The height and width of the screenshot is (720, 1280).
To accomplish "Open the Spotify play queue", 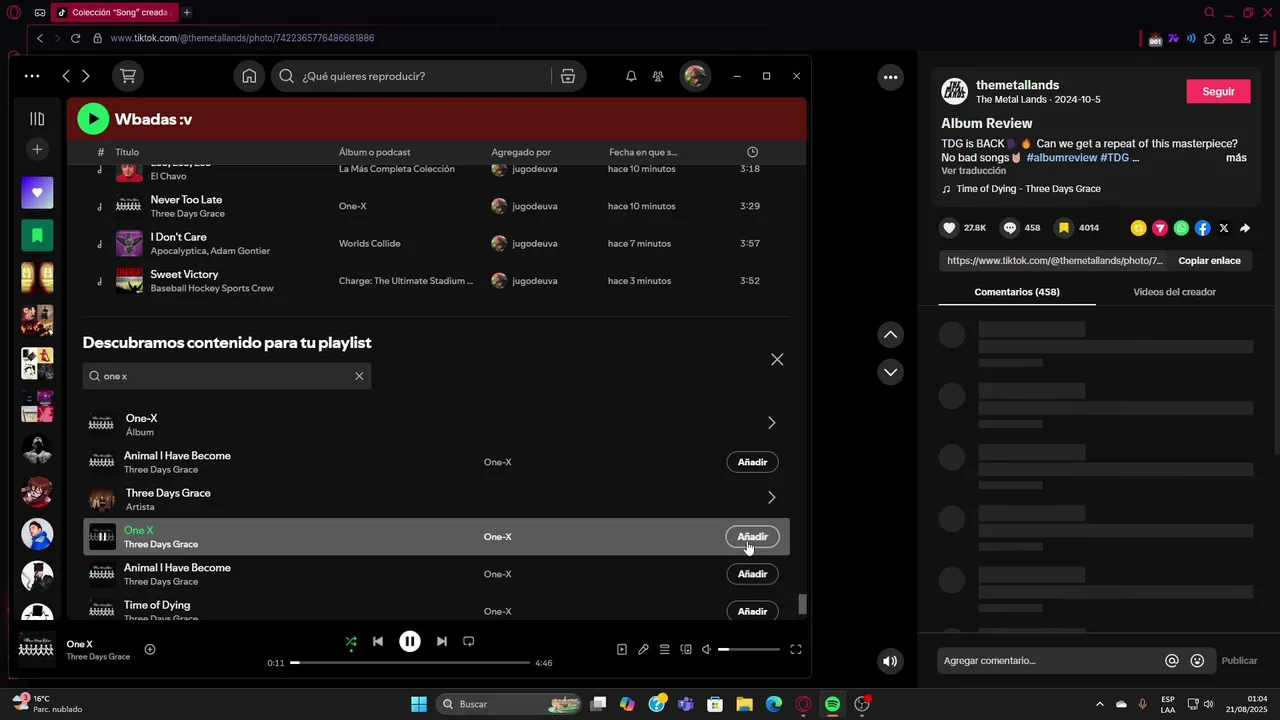I will (x=664, y=649).
